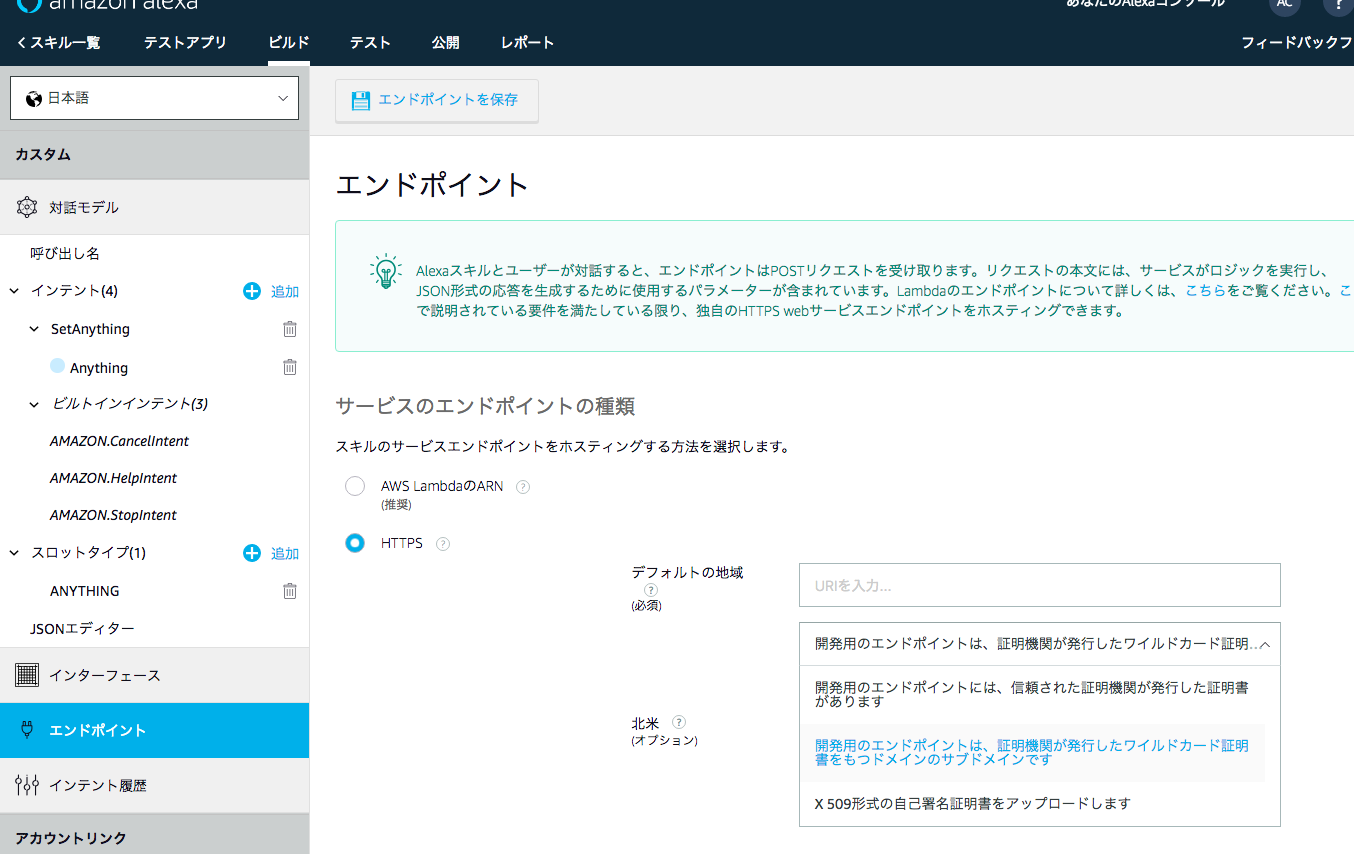
Task: Open 呼び出し名 in the sidebar
Action: 65,254
